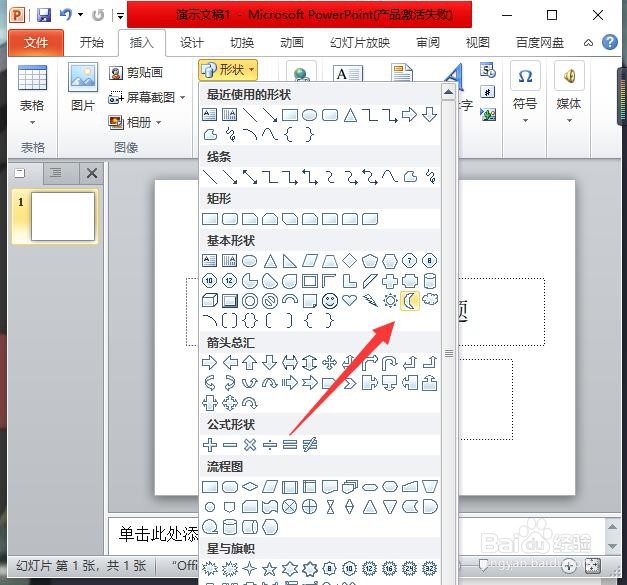Switch to the Home tab
Screen dimensions: 627x585
click(x=92, y=42)
